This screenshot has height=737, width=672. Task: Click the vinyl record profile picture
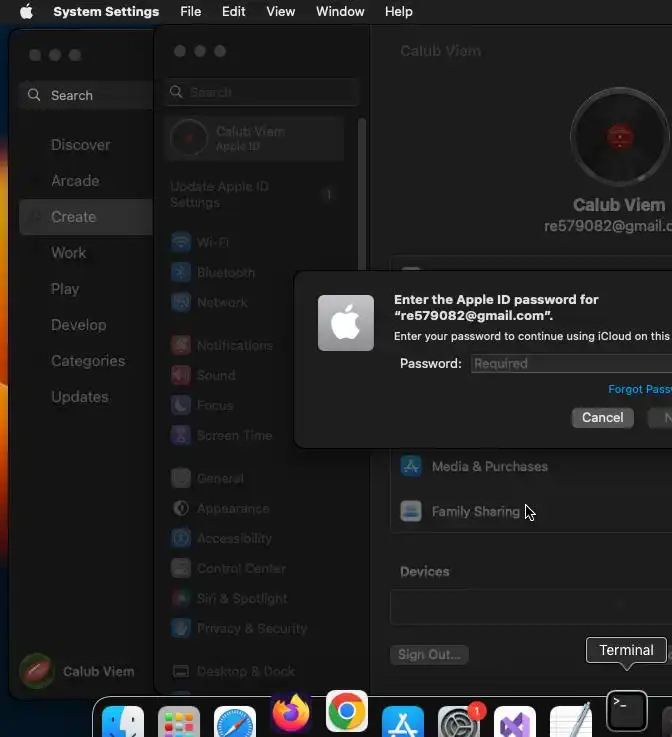coord(620,137)
